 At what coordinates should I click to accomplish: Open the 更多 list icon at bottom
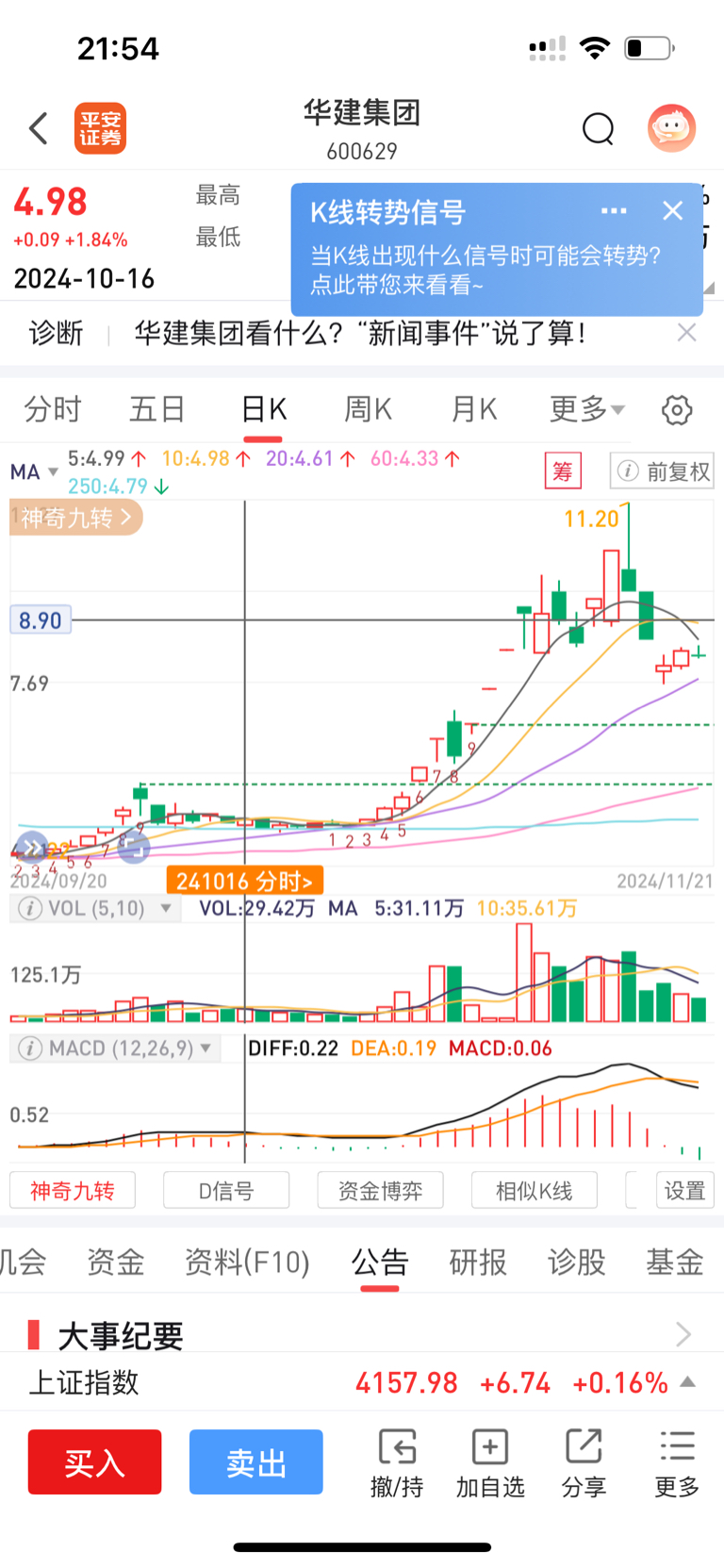[x=677, y=1446]
